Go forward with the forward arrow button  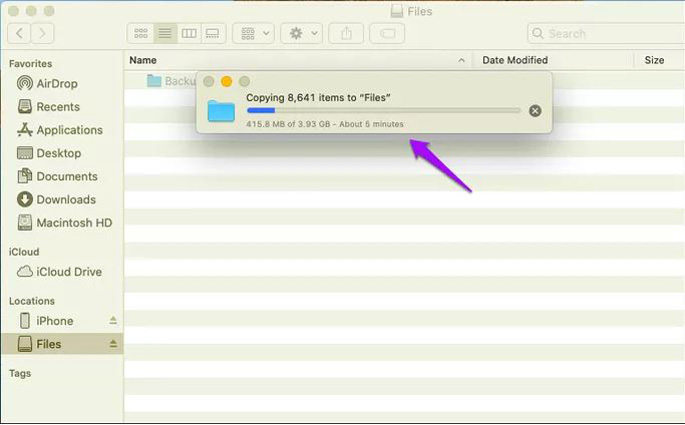pos(43,33)
